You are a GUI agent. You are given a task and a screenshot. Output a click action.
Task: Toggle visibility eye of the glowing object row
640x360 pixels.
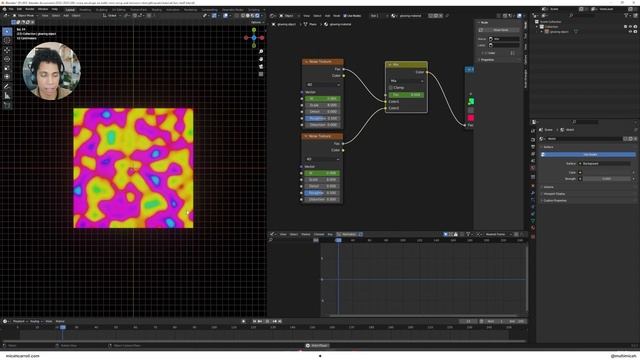click(630, 31)
